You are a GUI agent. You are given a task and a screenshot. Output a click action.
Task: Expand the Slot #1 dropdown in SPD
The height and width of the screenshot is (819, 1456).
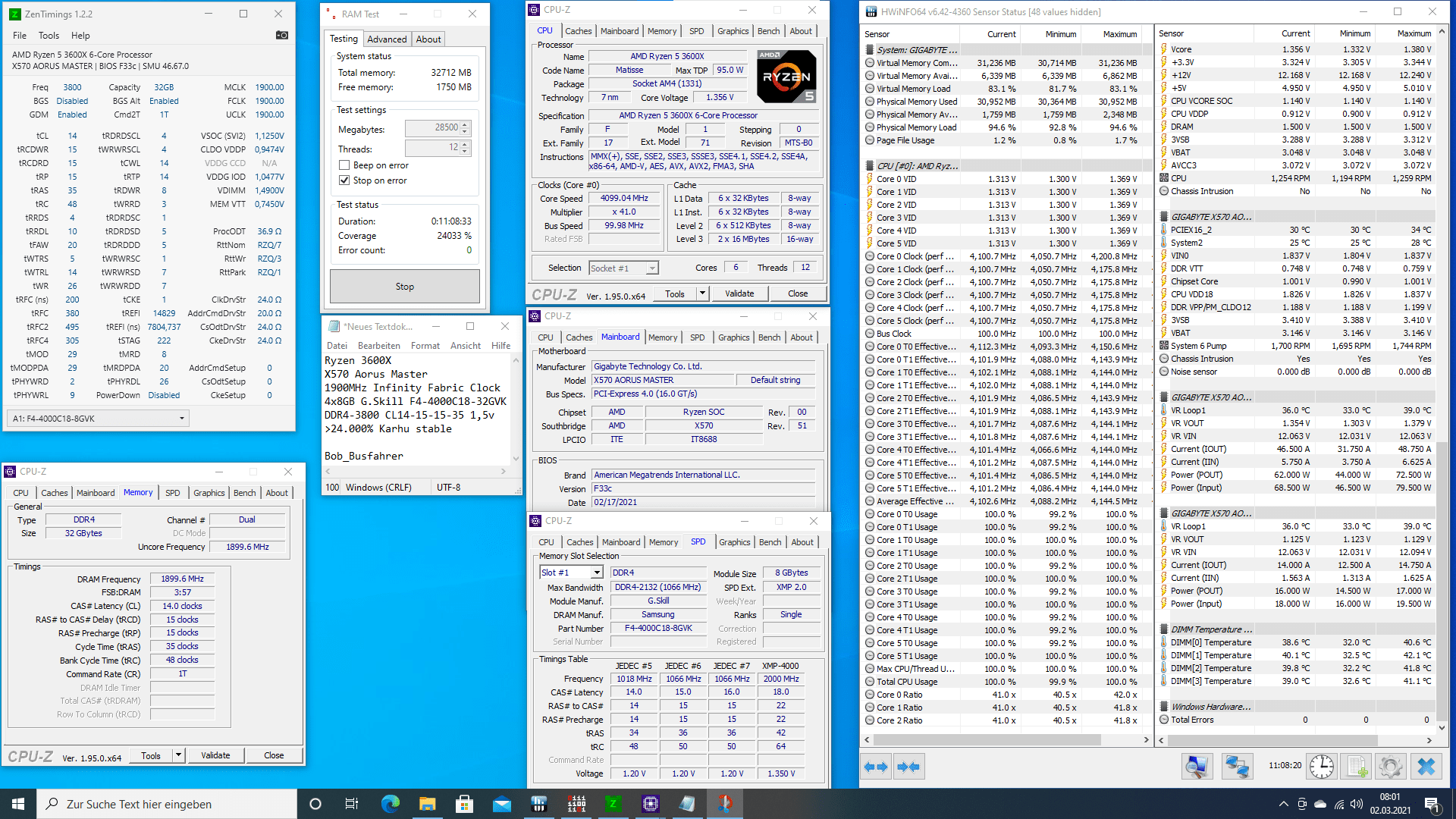(597, 573)
